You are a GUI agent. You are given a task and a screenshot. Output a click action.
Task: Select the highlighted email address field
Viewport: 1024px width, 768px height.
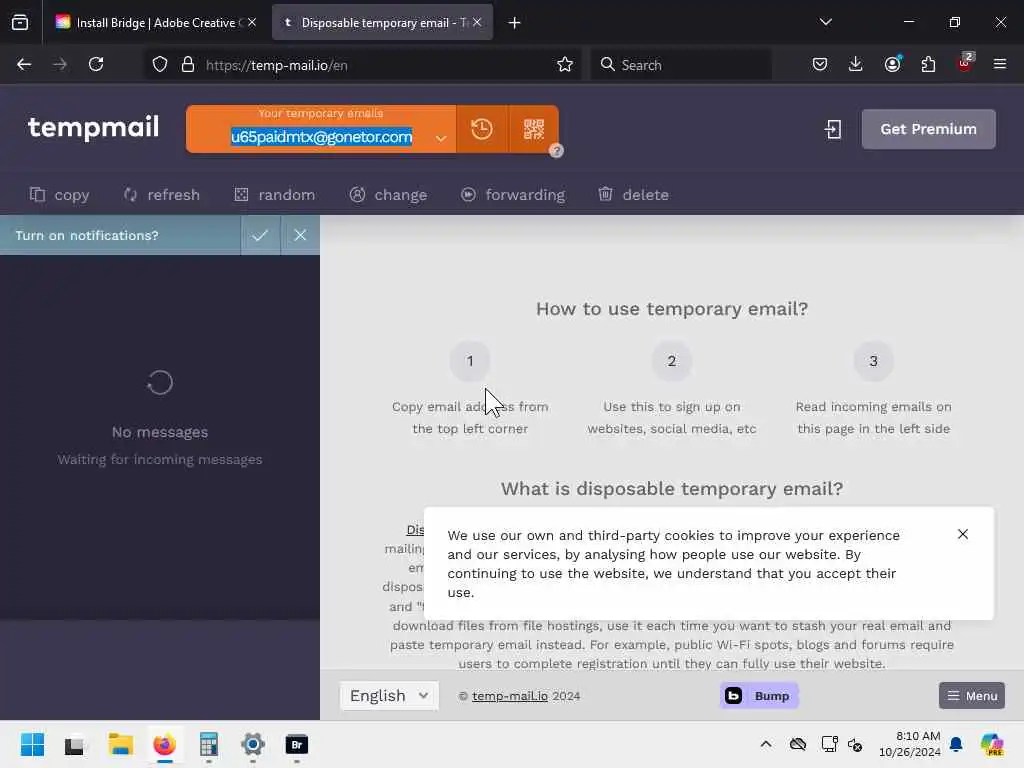coord(321,137)
